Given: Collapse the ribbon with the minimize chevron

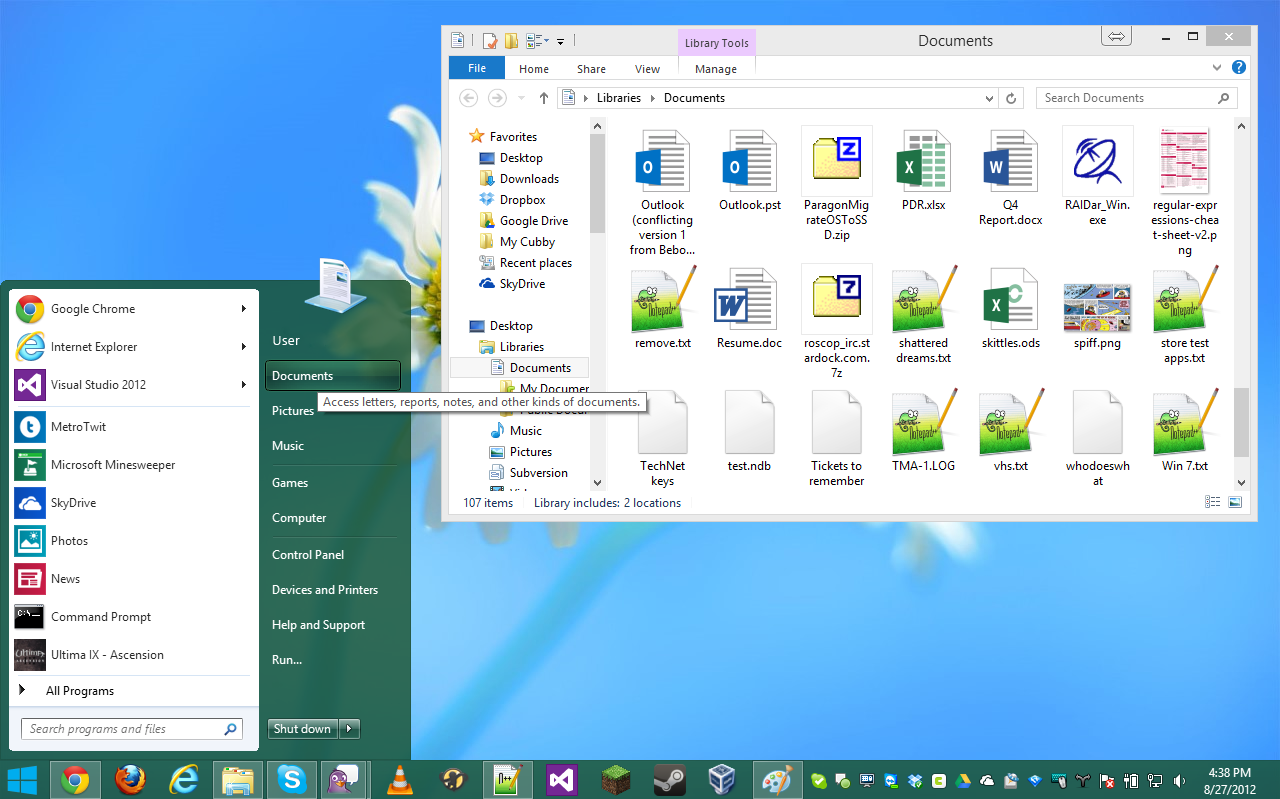Looking at the screenshot, I should (1217, 67).
